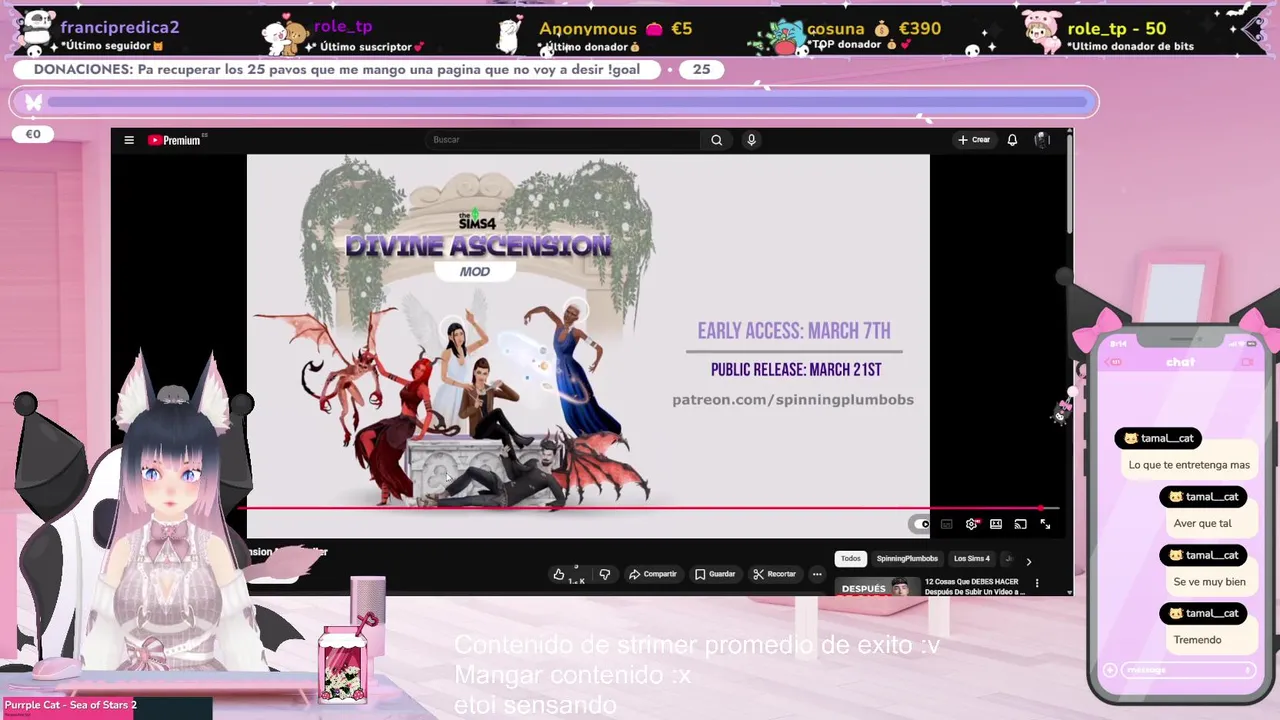Dislike the video with thumbs down
Viewport: 1280px width, 720px height.
point(604,574)
